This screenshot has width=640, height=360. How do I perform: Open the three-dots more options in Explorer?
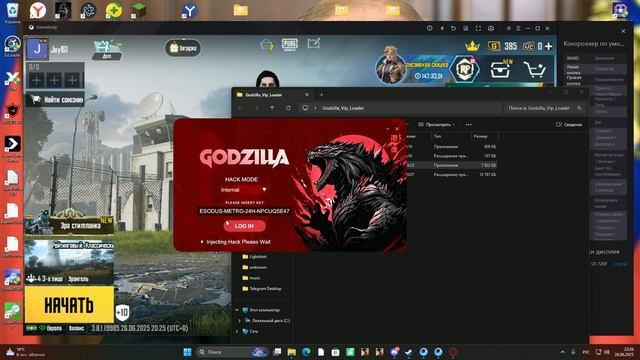469,124
